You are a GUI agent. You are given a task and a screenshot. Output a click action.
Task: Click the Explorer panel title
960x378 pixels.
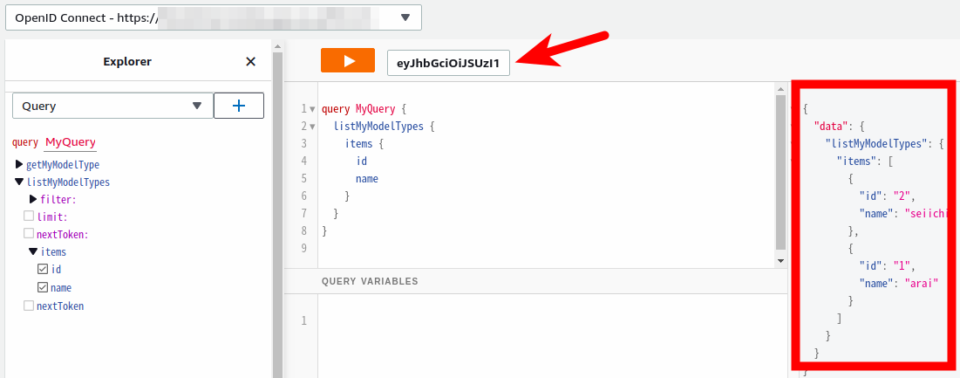pyautogui.click(x=127, y=61)
